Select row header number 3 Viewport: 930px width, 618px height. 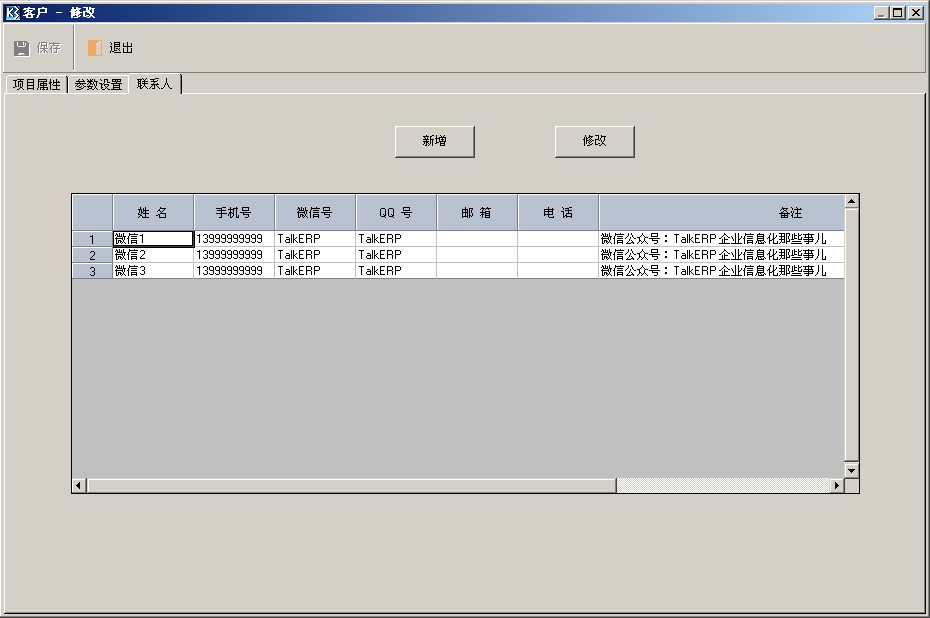[x=93, y=271]
